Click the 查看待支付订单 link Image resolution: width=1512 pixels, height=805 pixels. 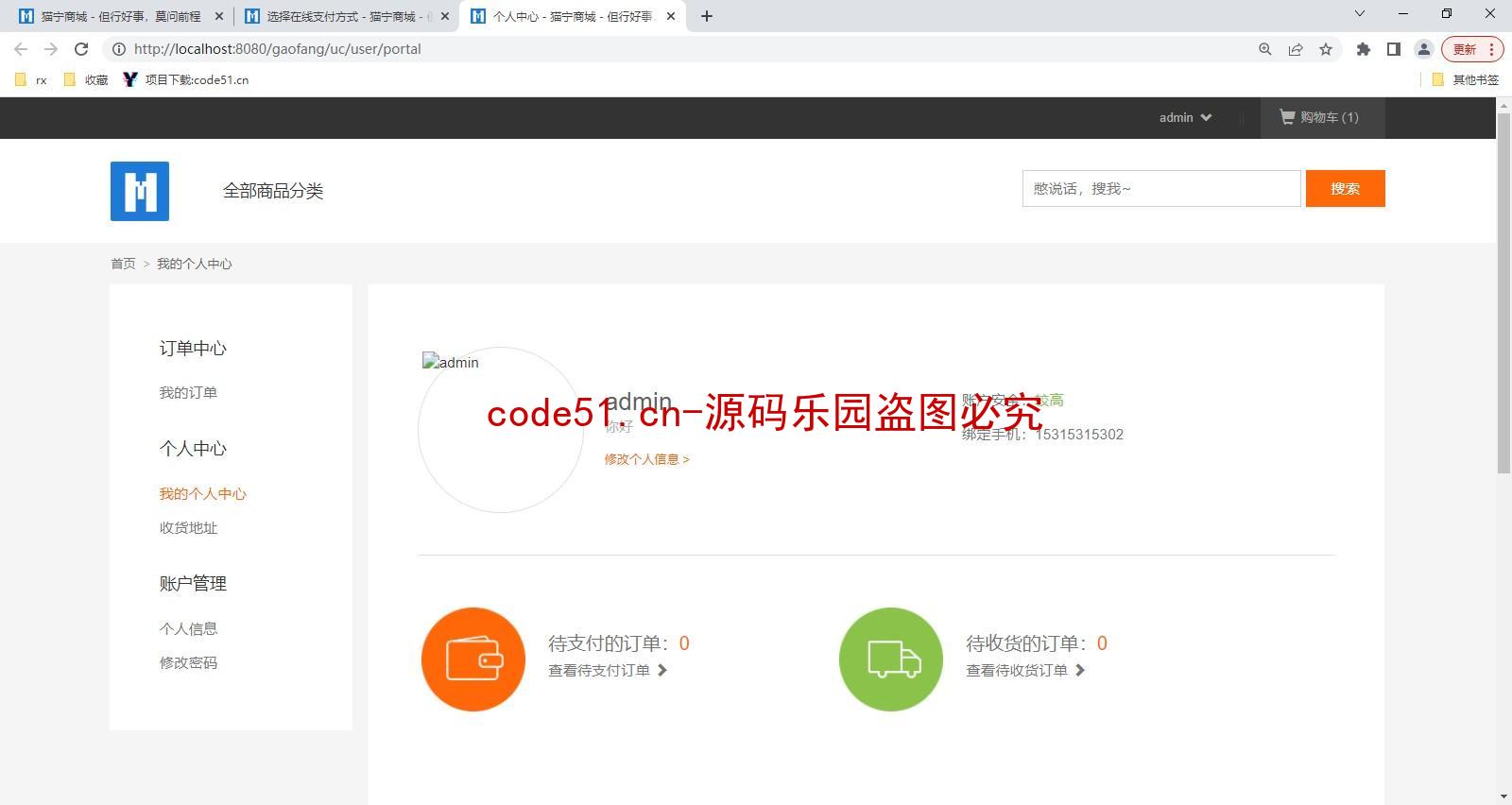click(x=608, y=670)
